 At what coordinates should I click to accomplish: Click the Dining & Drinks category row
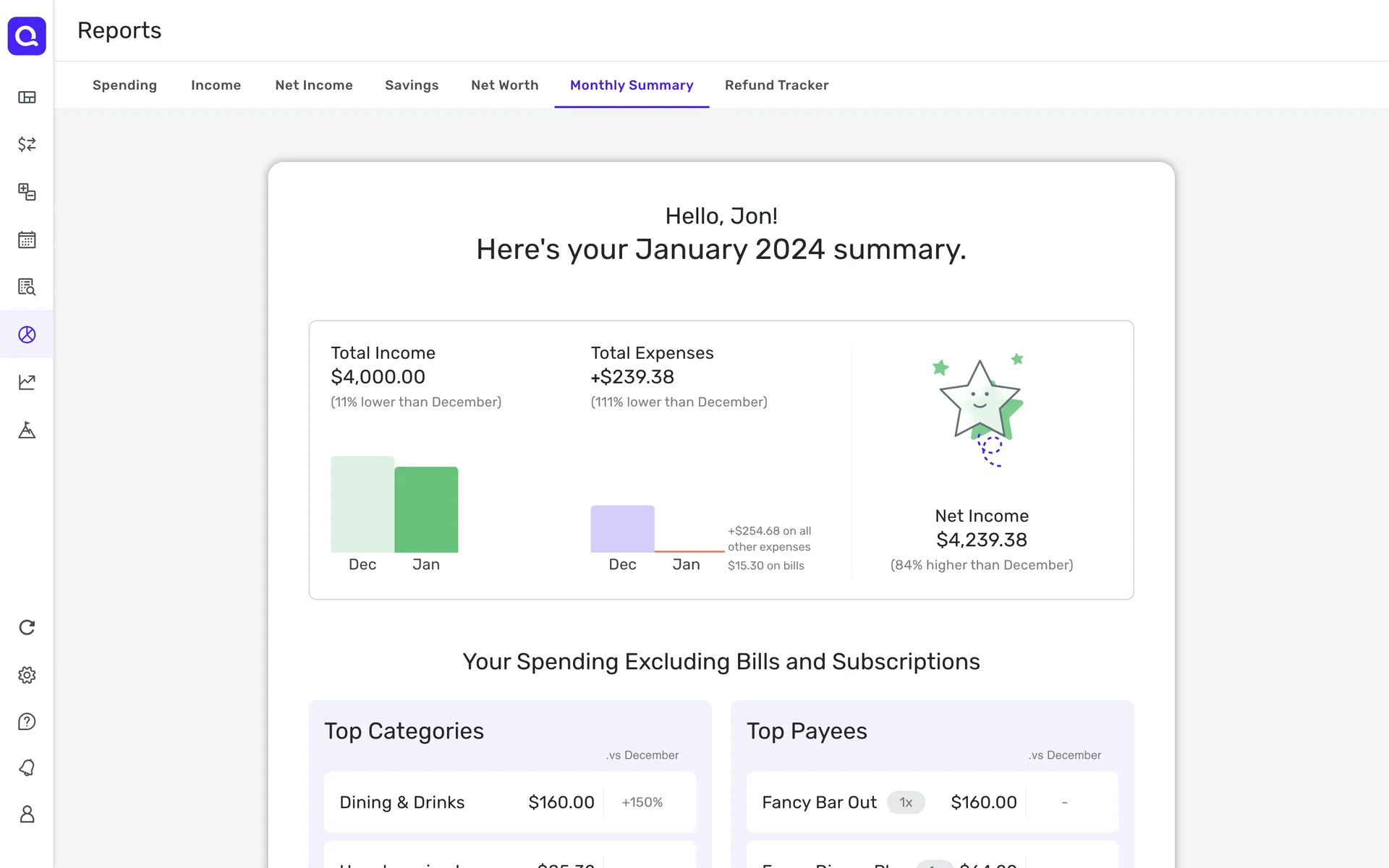click(509, 802)
